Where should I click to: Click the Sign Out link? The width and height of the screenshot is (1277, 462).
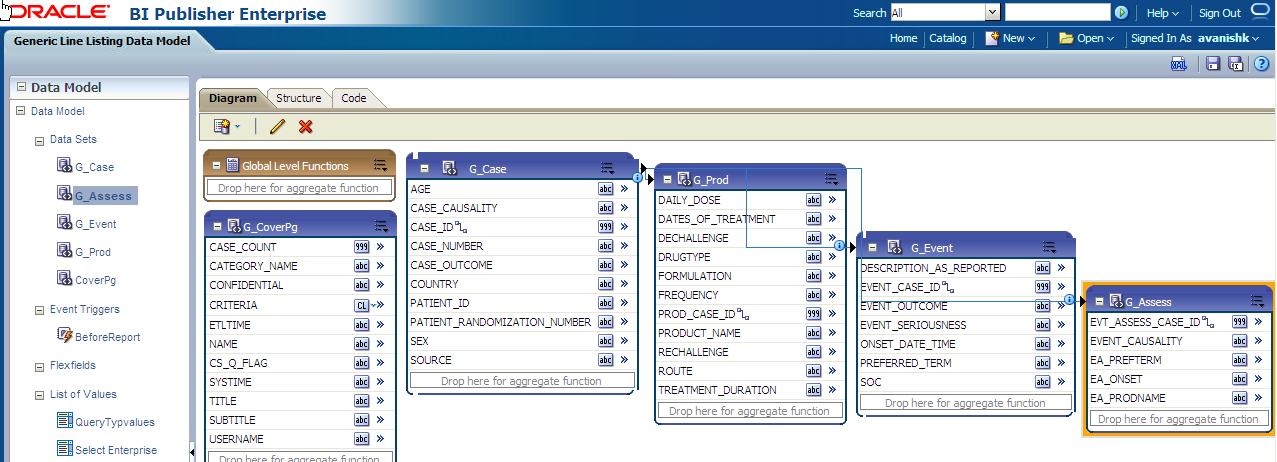pos(1220,13)
